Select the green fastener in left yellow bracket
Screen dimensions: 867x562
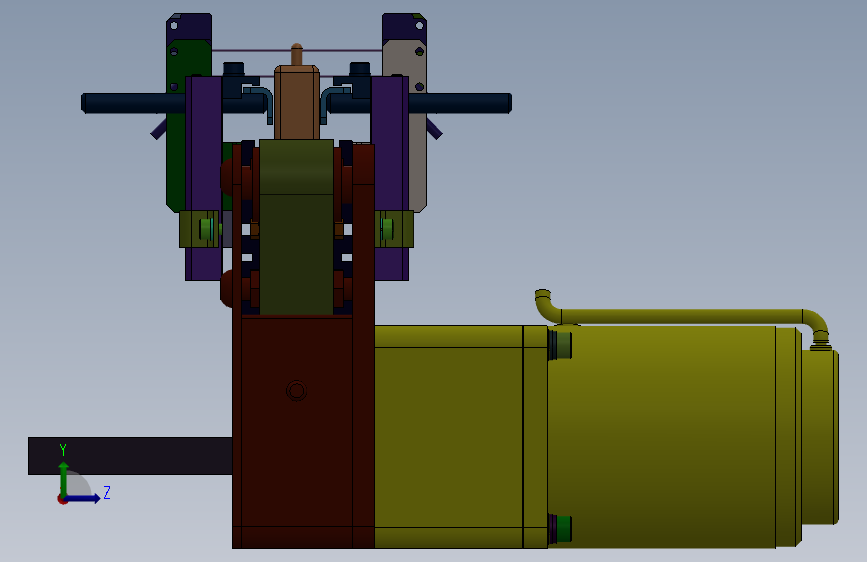[x=207, y=228]
